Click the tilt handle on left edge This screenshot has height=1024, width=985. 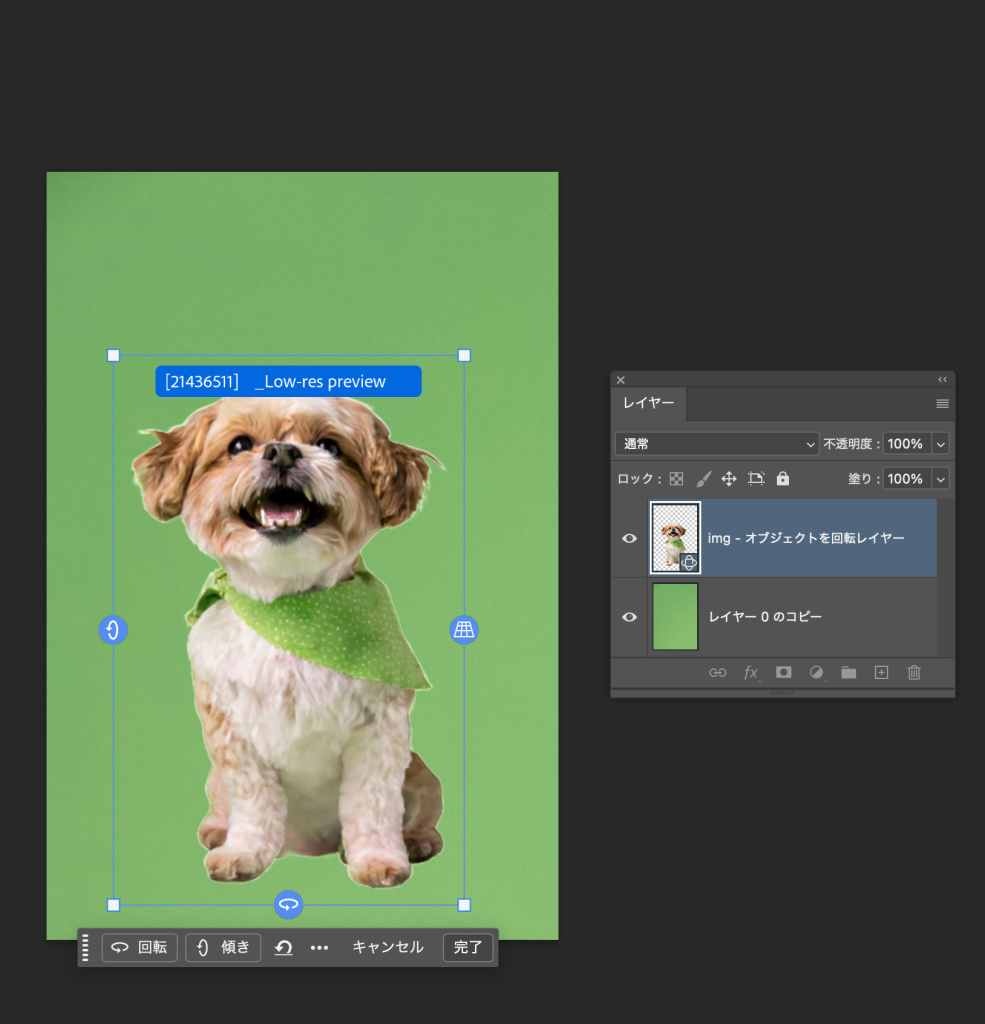coord(113,630)
